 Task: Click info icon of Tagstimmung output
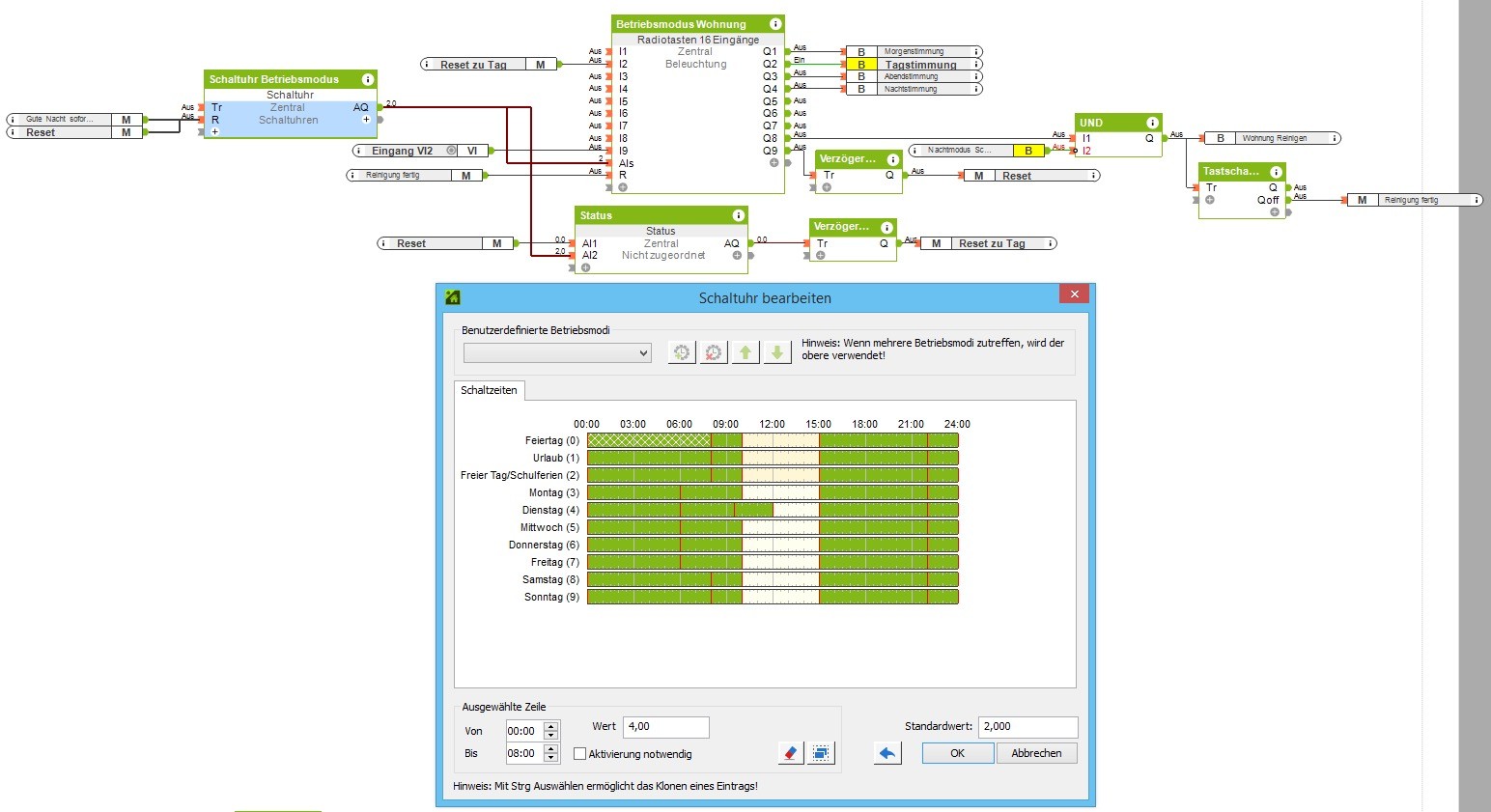click(x=976, y=65)
